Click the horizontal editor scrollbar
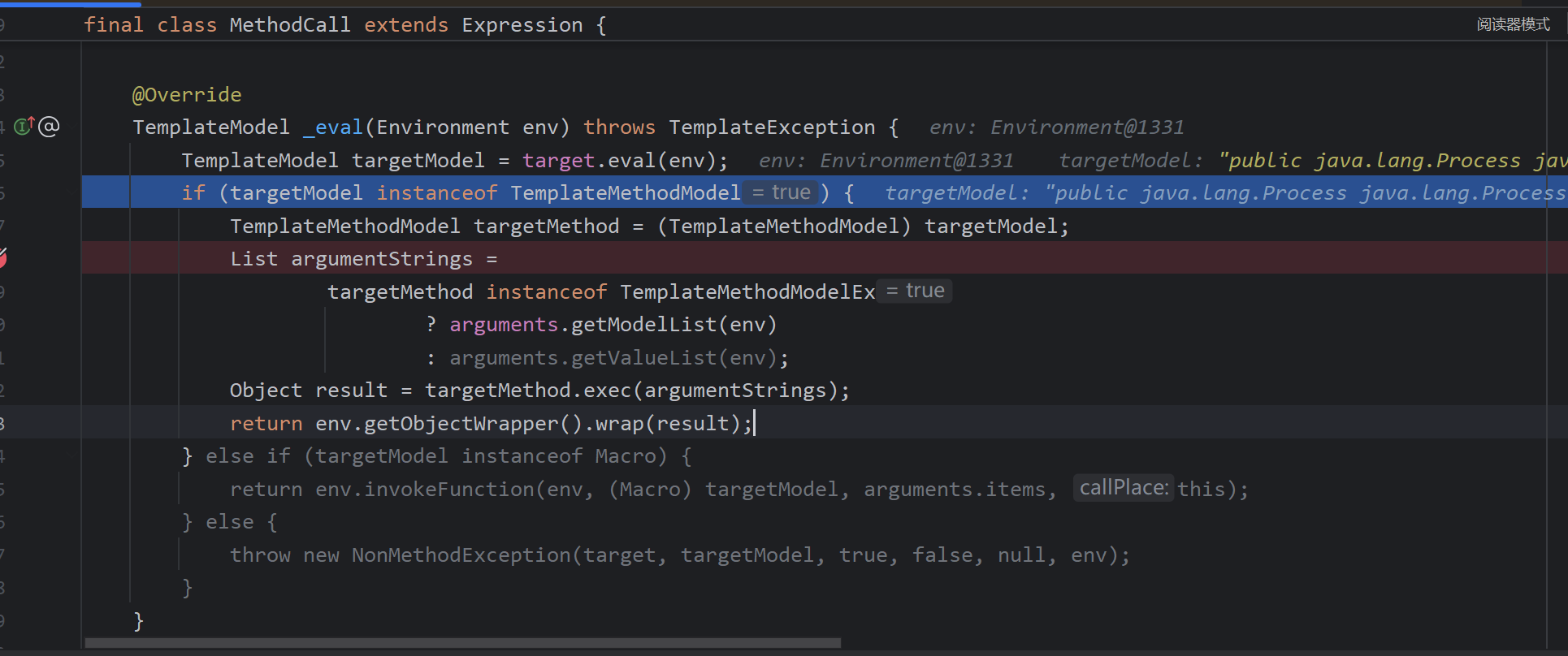The image size is (1568, 656). click(462, 643)
